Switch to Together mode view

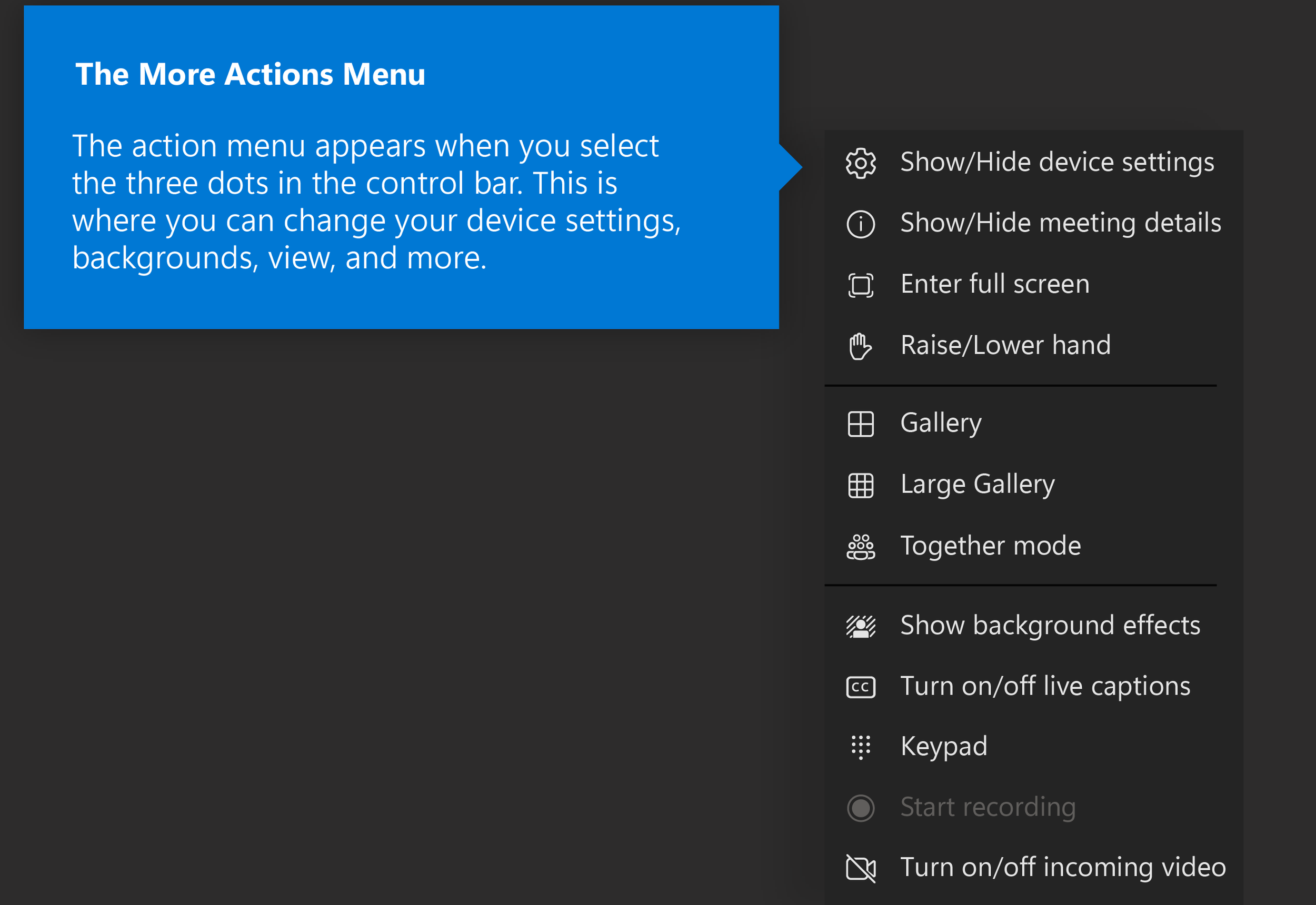pos(990,547)
